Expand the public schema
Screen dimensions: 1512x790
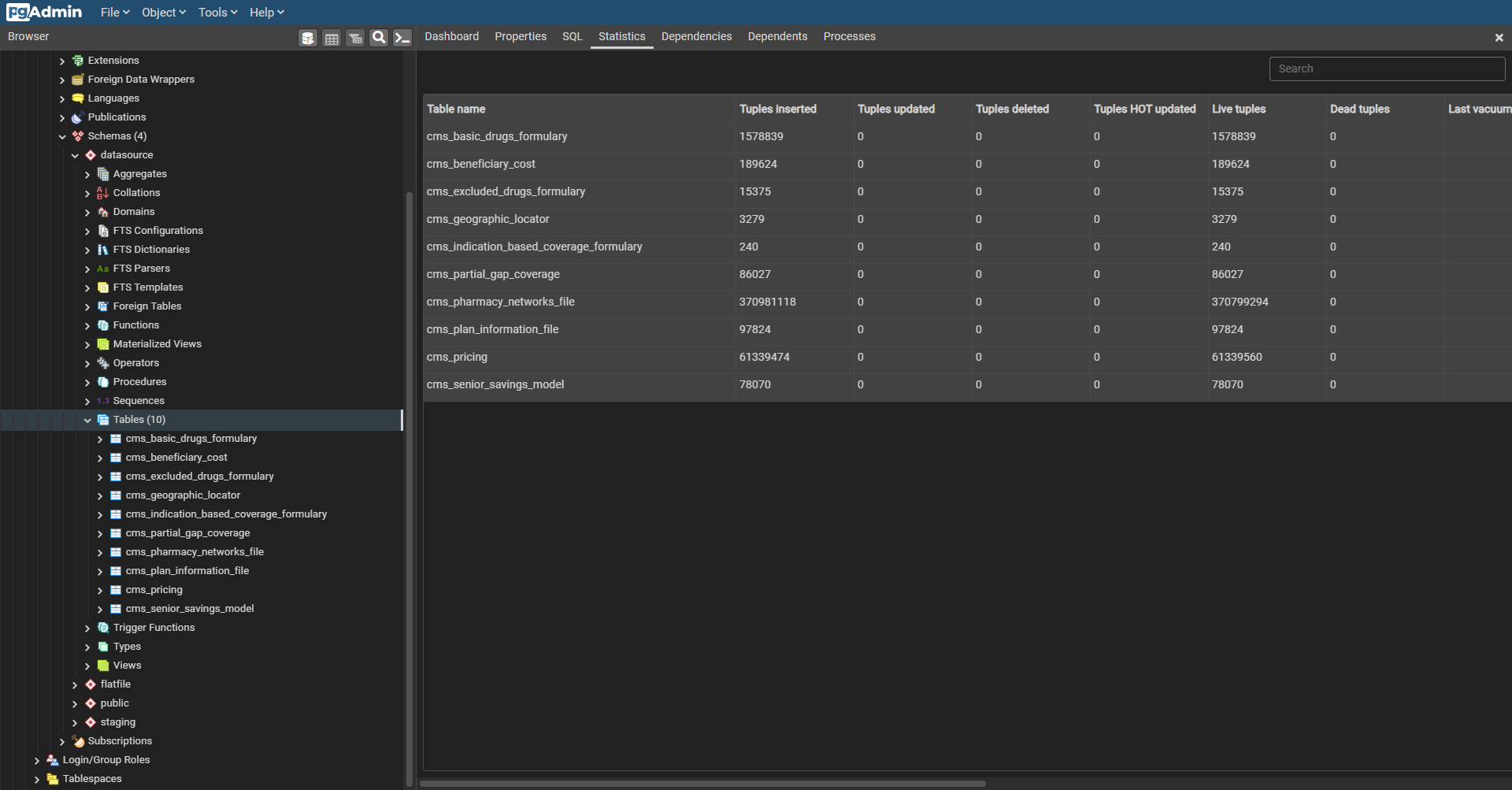(75, 703)
